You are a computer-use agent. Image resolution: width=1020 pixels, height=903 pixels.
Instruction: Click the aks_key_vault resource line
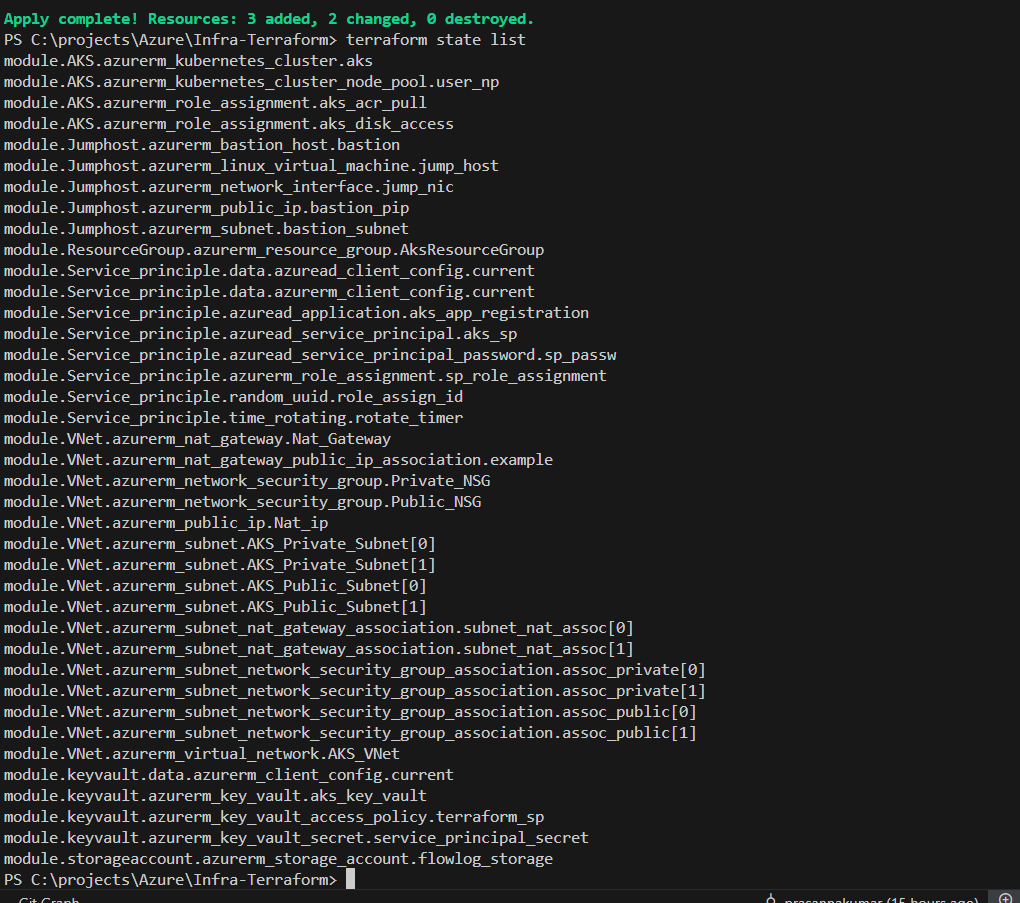pos(215,796)
